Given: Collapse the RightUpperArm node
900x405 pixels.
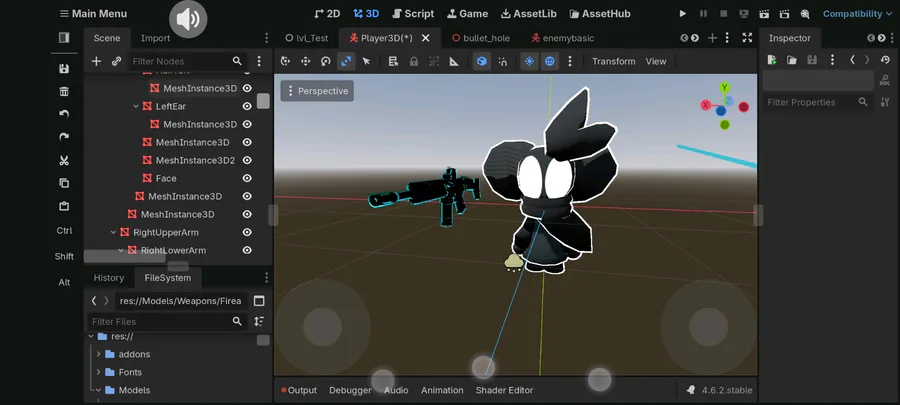Looking at the screenshot, I should pyautogui.click(x=114, y=232).
